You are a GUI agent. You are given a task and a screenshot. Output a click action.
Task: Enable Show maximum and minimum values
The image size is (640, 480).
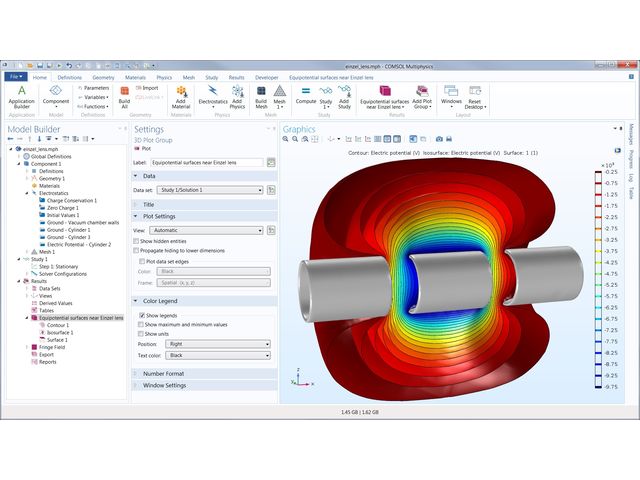point(141,325)
